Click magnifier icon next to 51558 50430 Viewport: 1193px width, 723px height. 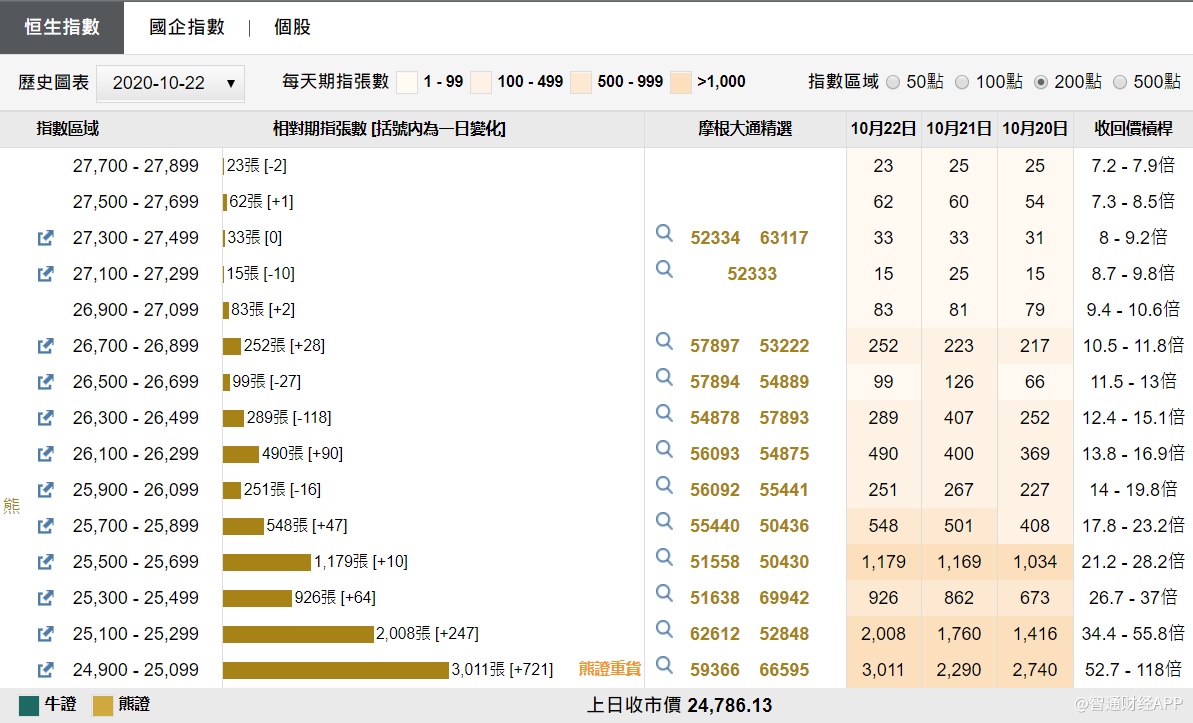tap(664, 557)
